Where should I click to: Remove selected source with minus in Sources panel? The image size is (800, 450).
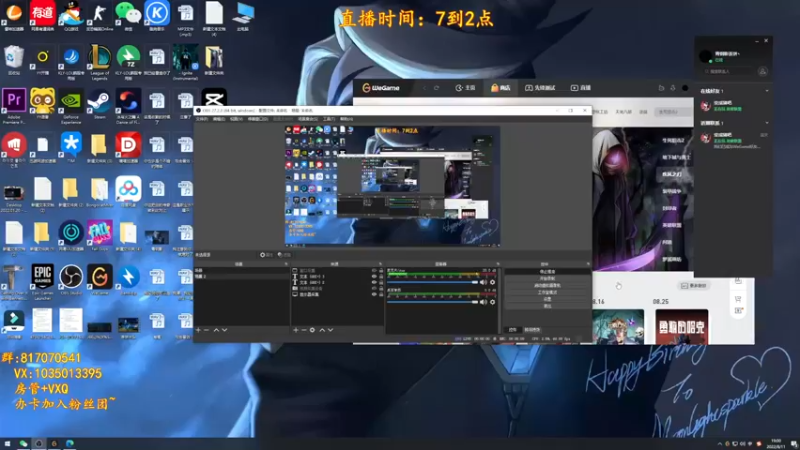click(x=304, y=330)
